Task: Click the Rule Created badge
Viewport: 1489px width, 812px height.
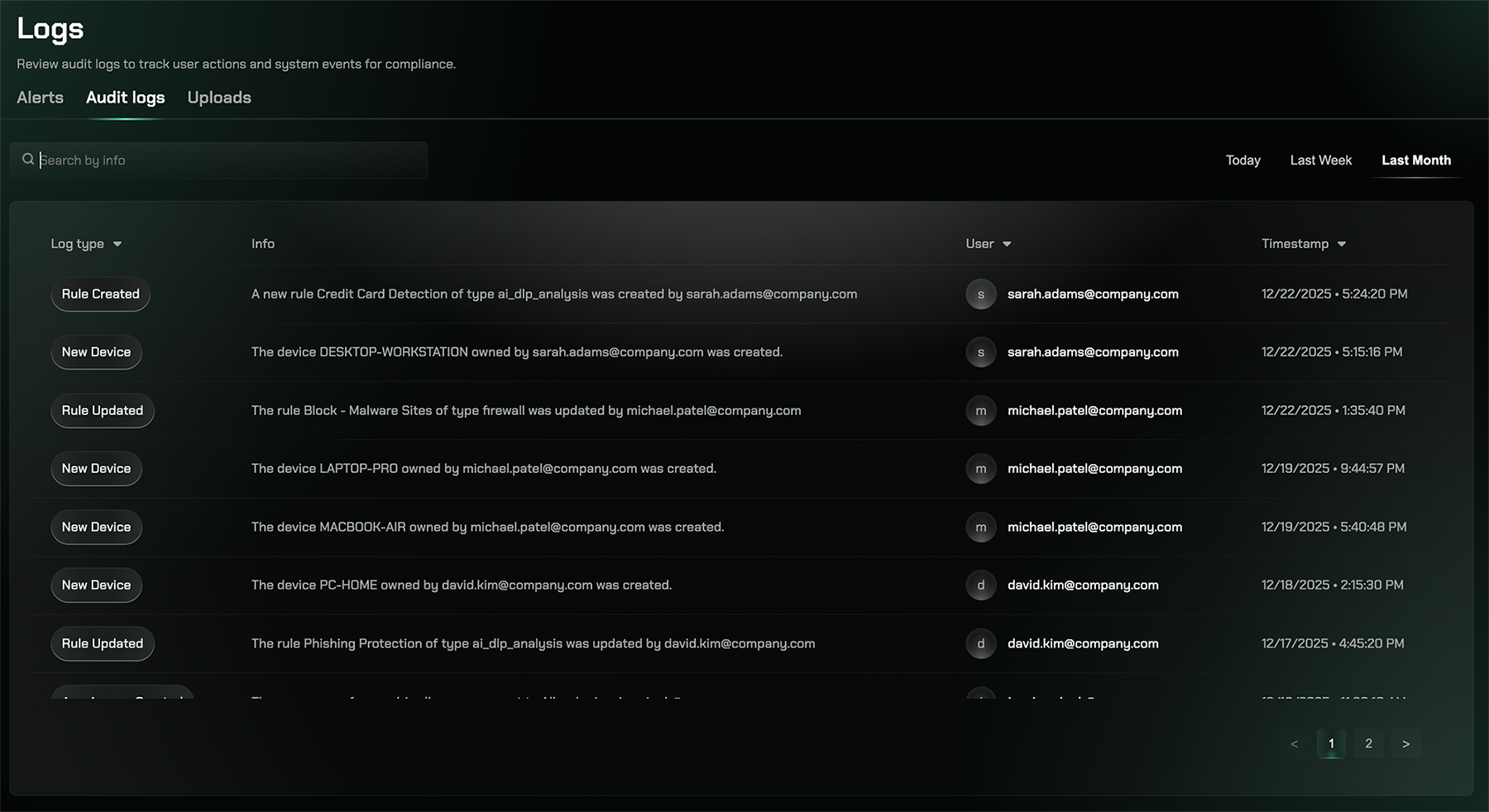Action: 100,294
